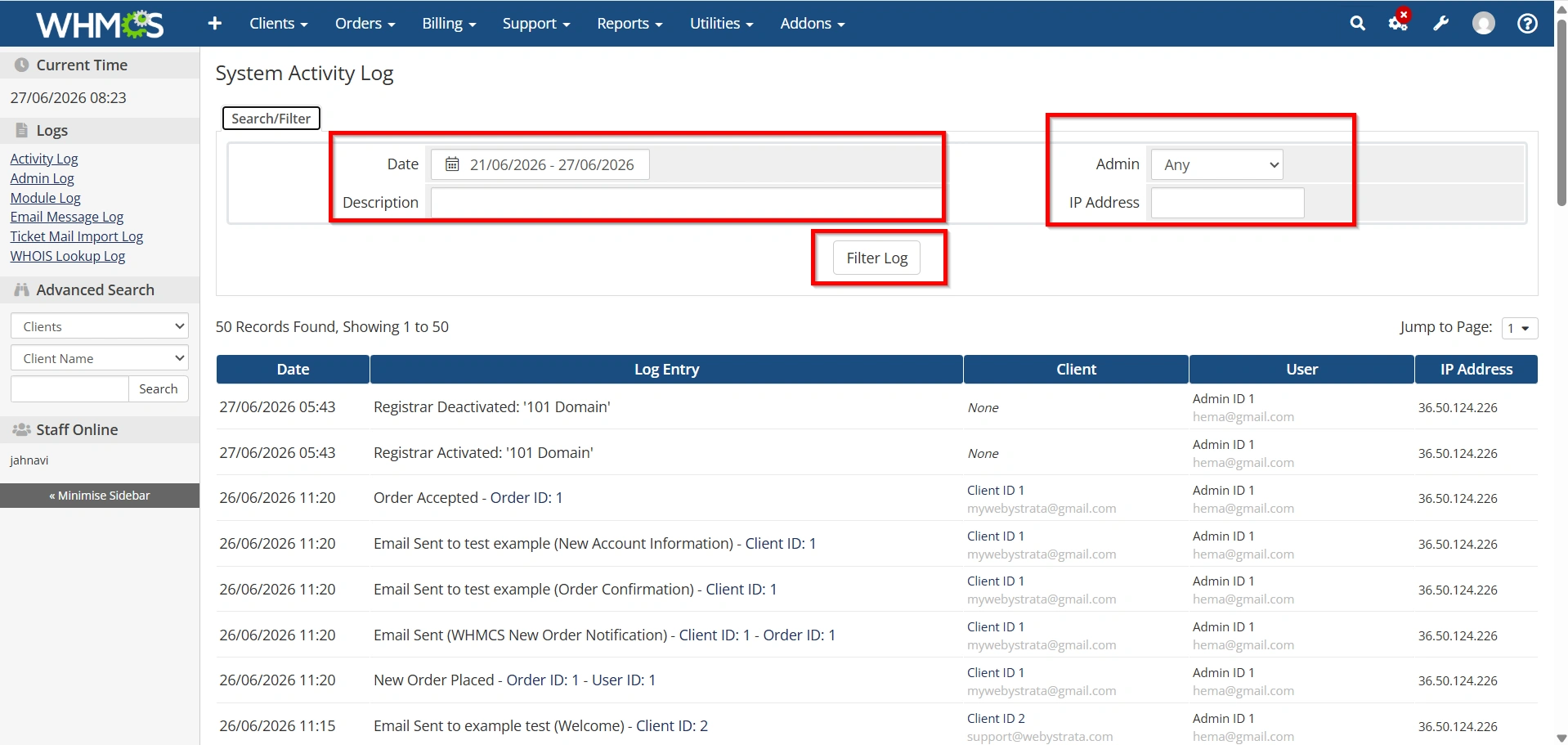Click the IP Address column header

pos(1476,369)
